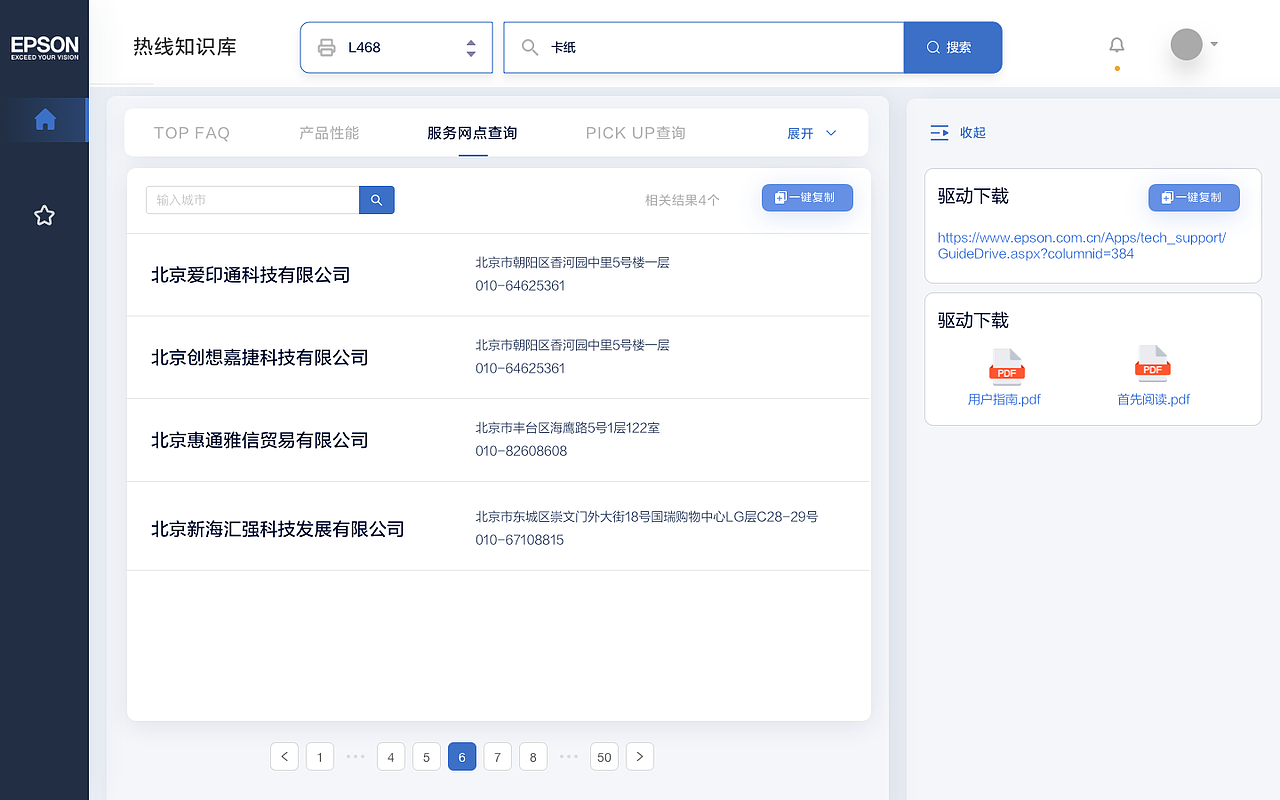Viewport: 1280px width, 800px height.
Task: Click the printer icon in the model selector
Action: pos(325,46)
